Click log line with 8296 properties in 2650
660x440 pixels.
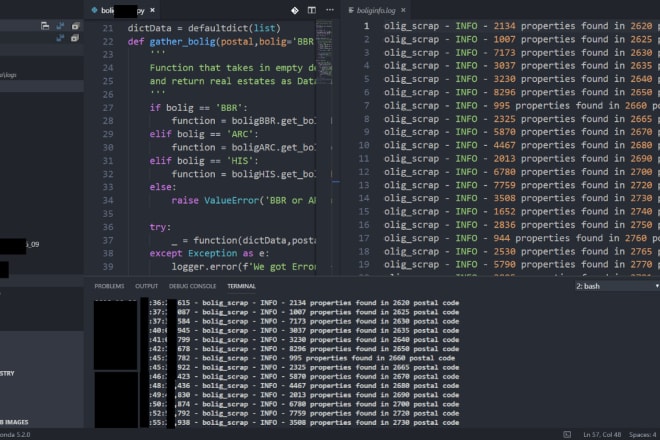pos(522,92)
